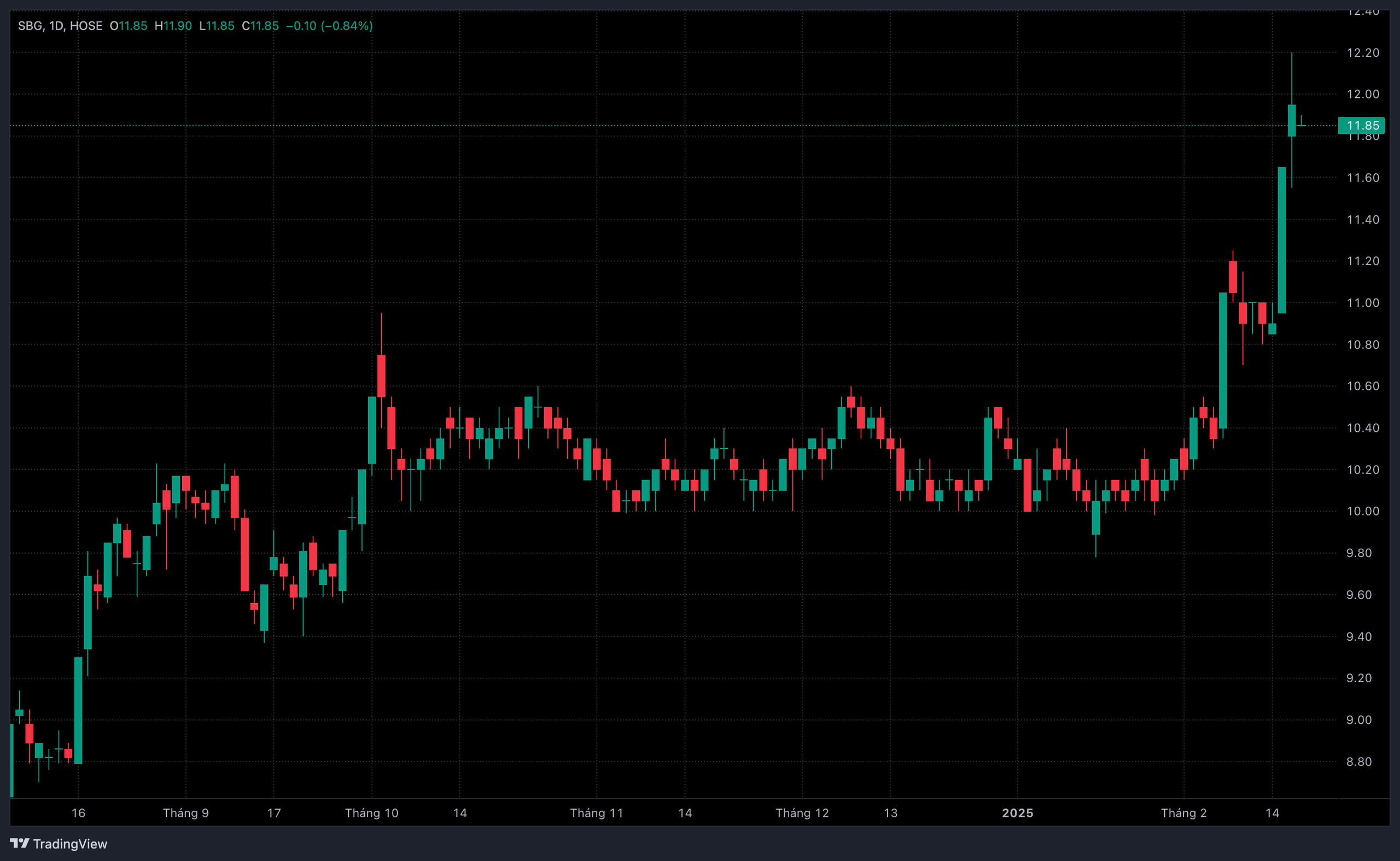
Task: Click the 9.80 price axis label
Action: [1359, 553]
